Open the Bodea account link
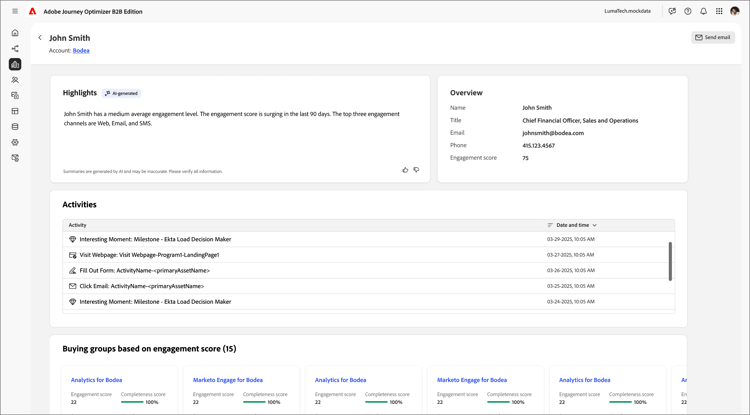This screenshot has width=750, height=415. (x=81, y=50)
